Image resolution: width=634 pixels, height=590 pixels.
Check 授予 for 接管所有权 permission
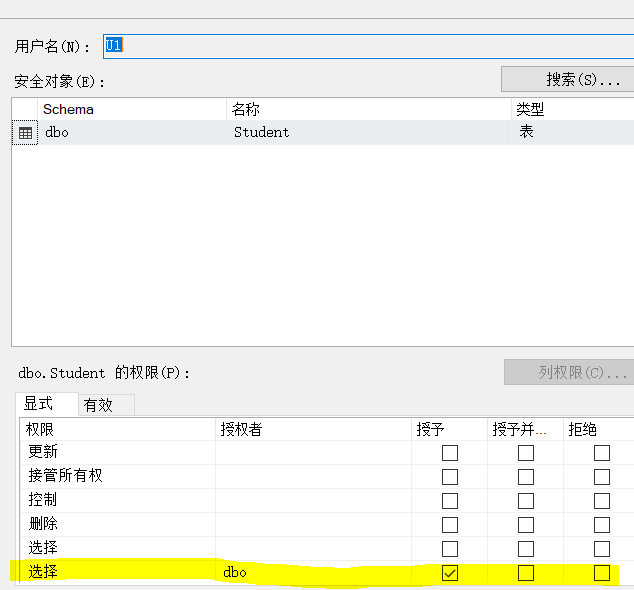450,477
